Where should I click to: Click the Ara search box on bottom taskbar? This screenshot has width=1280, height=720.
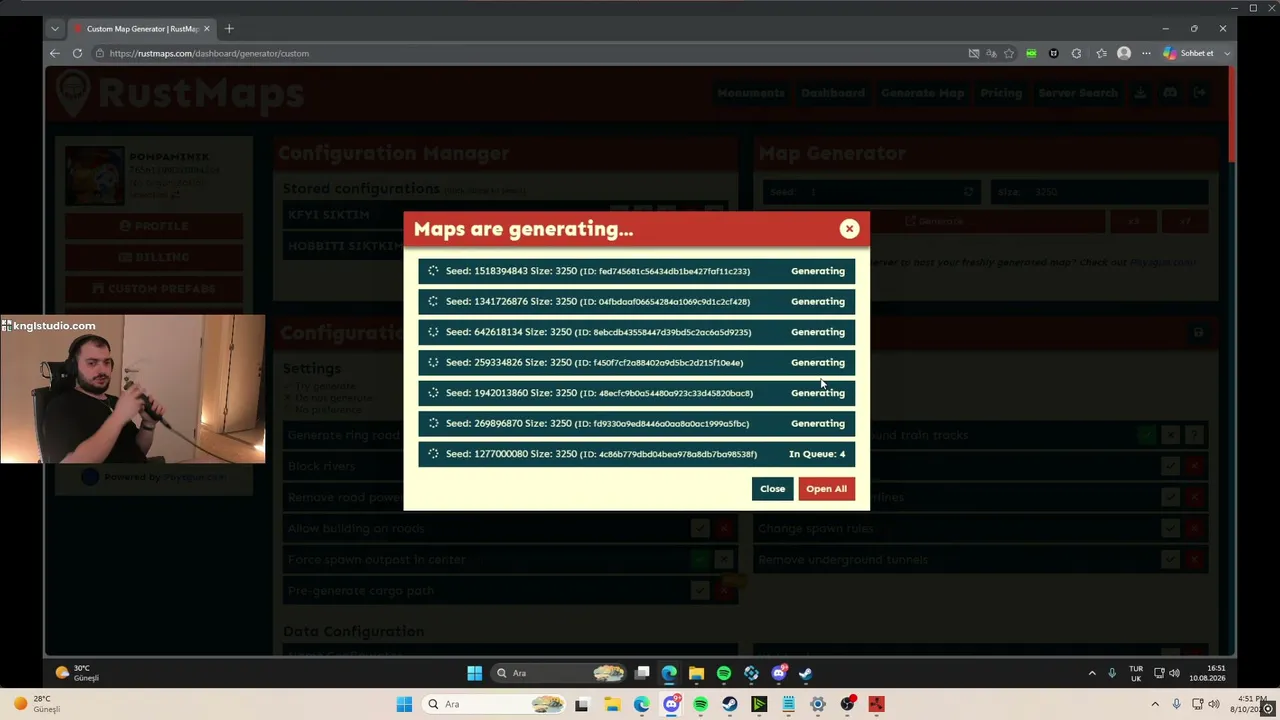493,704
